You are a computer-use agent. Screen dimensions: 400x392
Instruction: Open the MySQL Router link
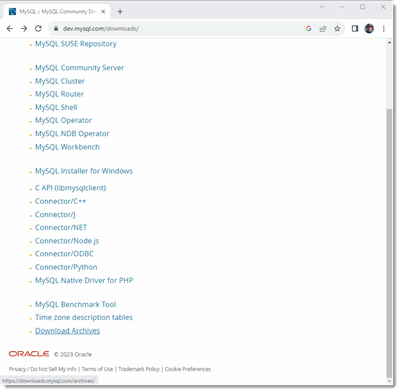pos(59,94)
